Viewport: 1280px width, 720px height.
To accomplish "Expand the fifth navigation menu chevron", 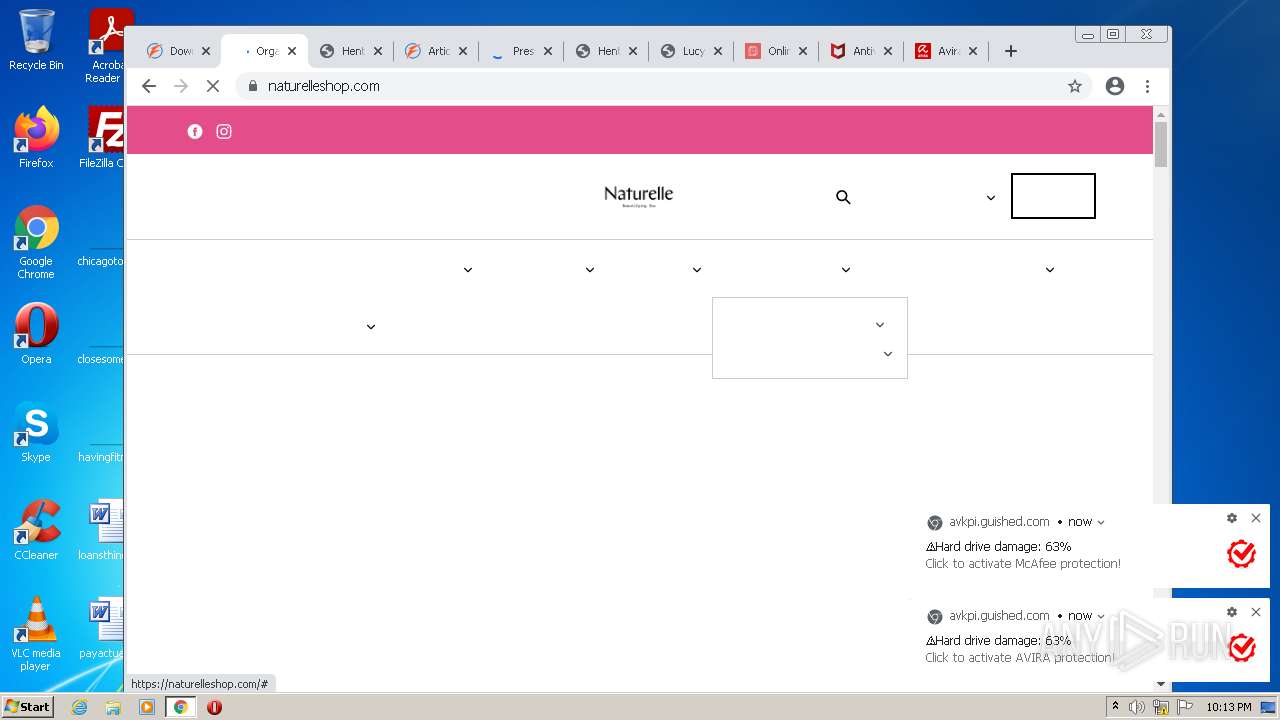I will pos(1050,270).
